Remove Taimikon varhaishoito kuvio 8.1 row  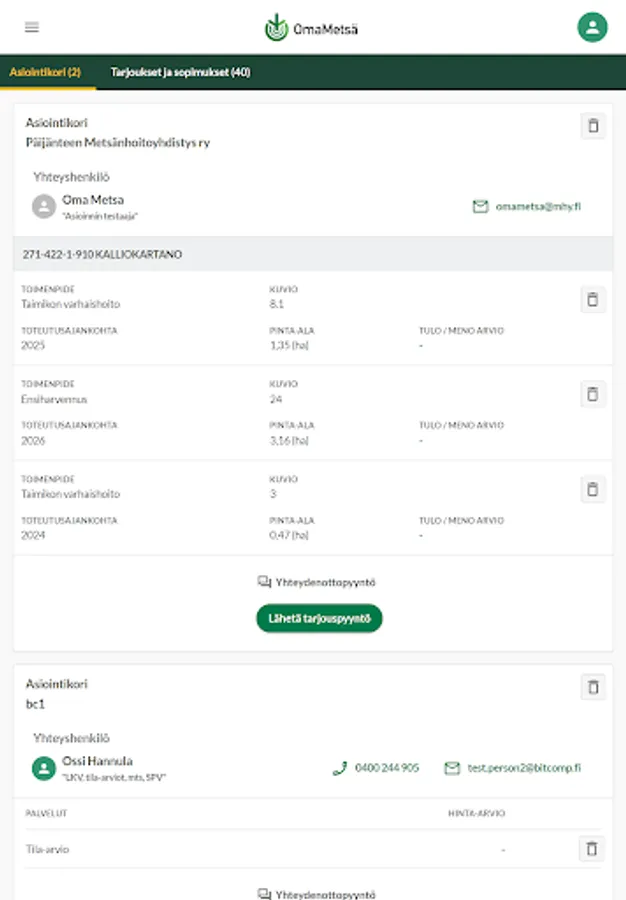[593, 299]
